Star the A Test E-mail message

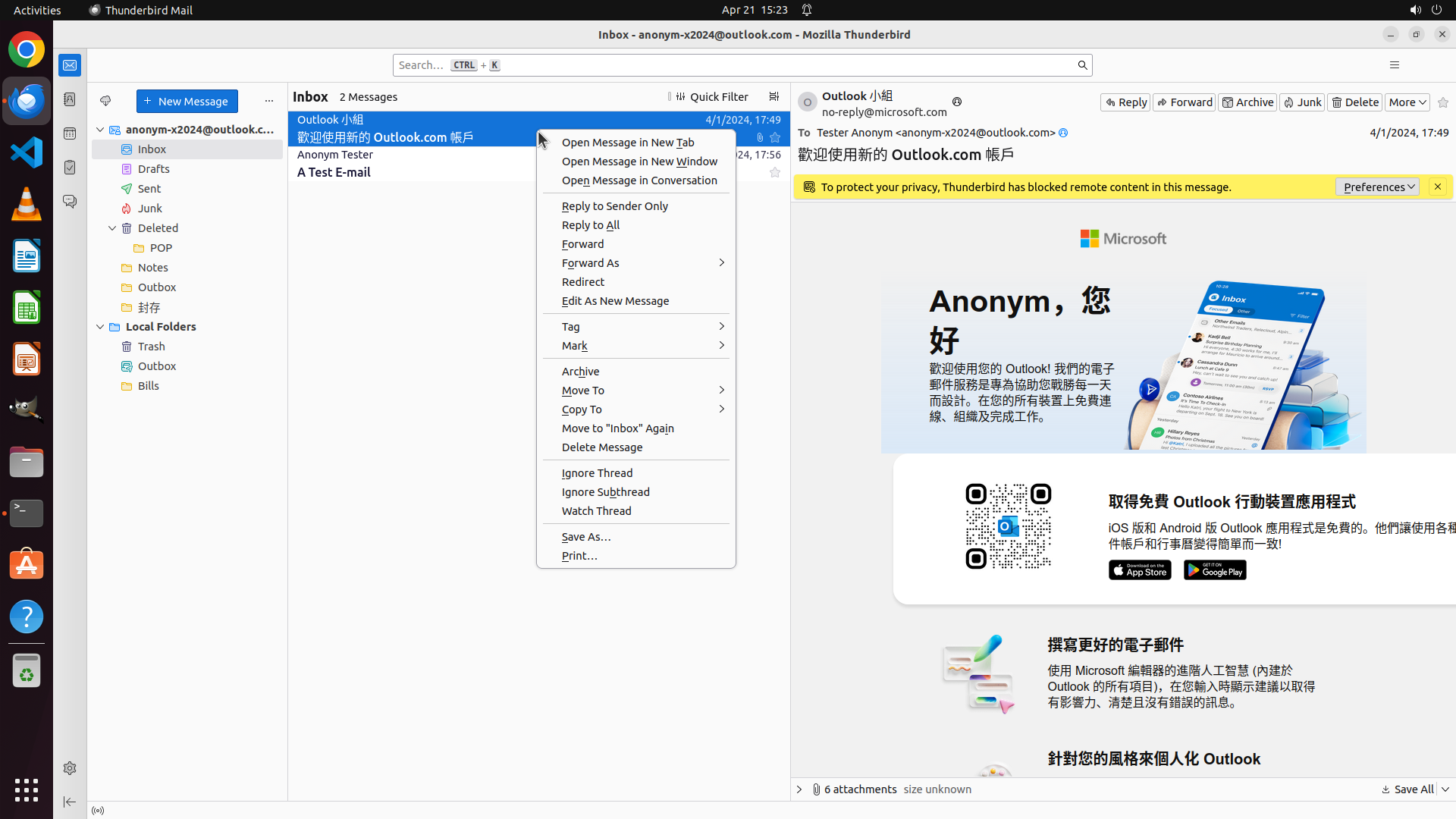point(774,173)
